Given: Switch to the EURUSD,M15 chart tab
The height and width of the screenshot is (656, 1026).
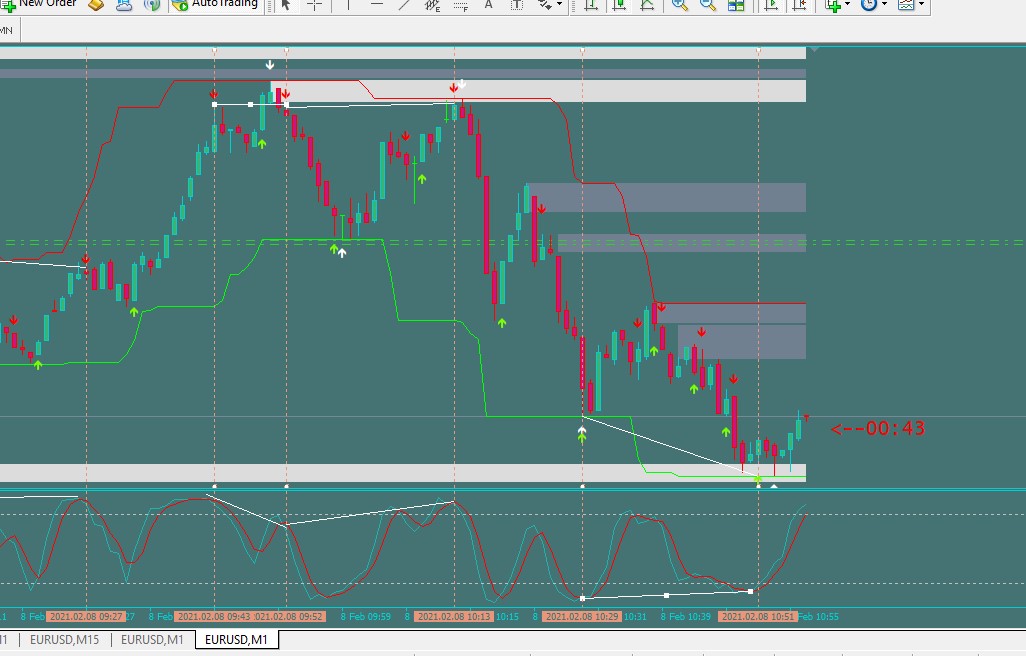Looking at the screenshot, I should tap(64, 640).
